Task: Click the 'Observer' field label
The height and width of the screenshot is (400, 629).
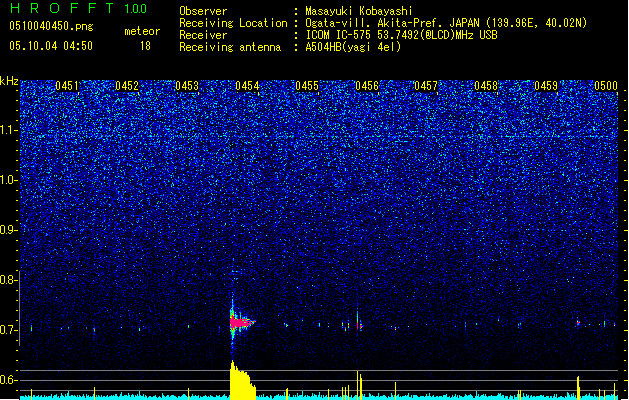Action: coord(203,11)
